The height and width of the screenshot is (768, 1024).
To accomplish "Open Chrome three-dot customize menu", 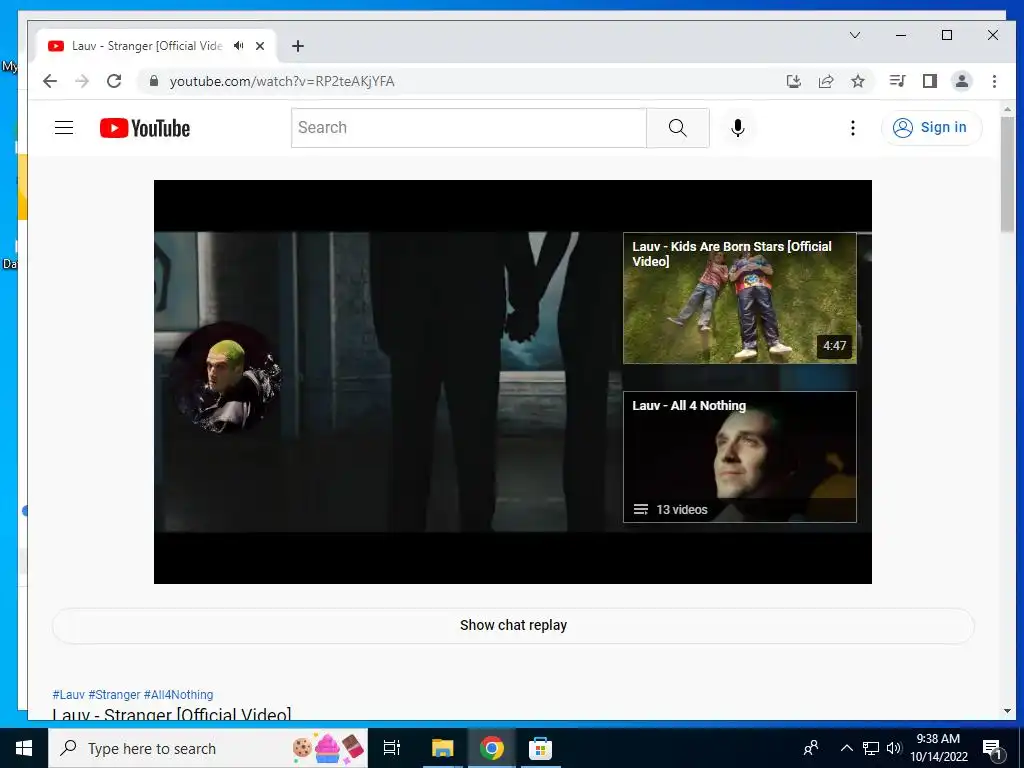I will click(994, 81).
